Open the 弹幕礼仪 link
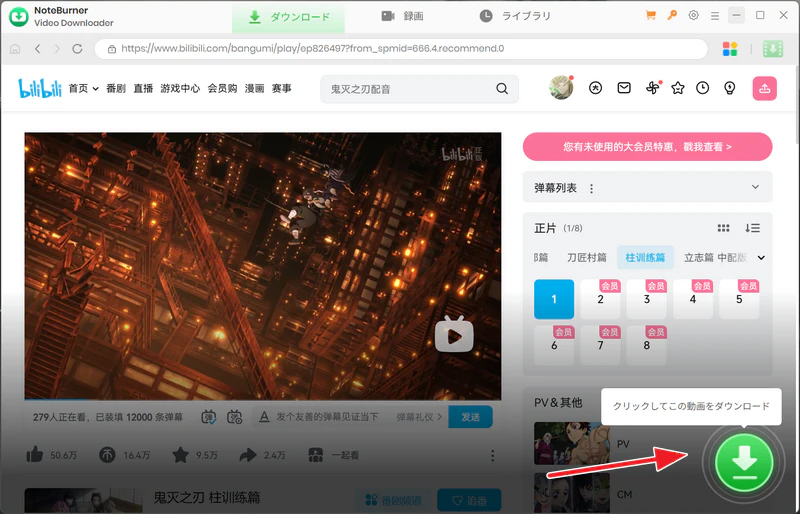Screen dimensions: 800x514 pos(419,417)
